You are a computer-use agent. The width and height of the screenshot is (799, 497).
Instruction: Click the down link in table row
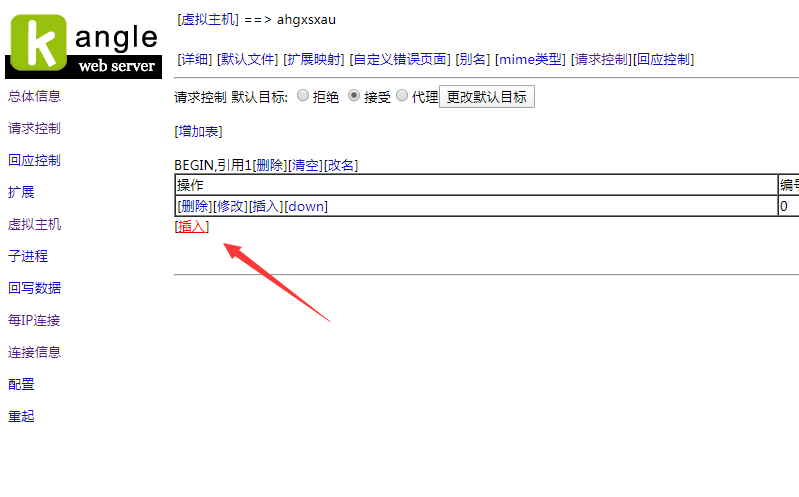[x=305, y=206]
